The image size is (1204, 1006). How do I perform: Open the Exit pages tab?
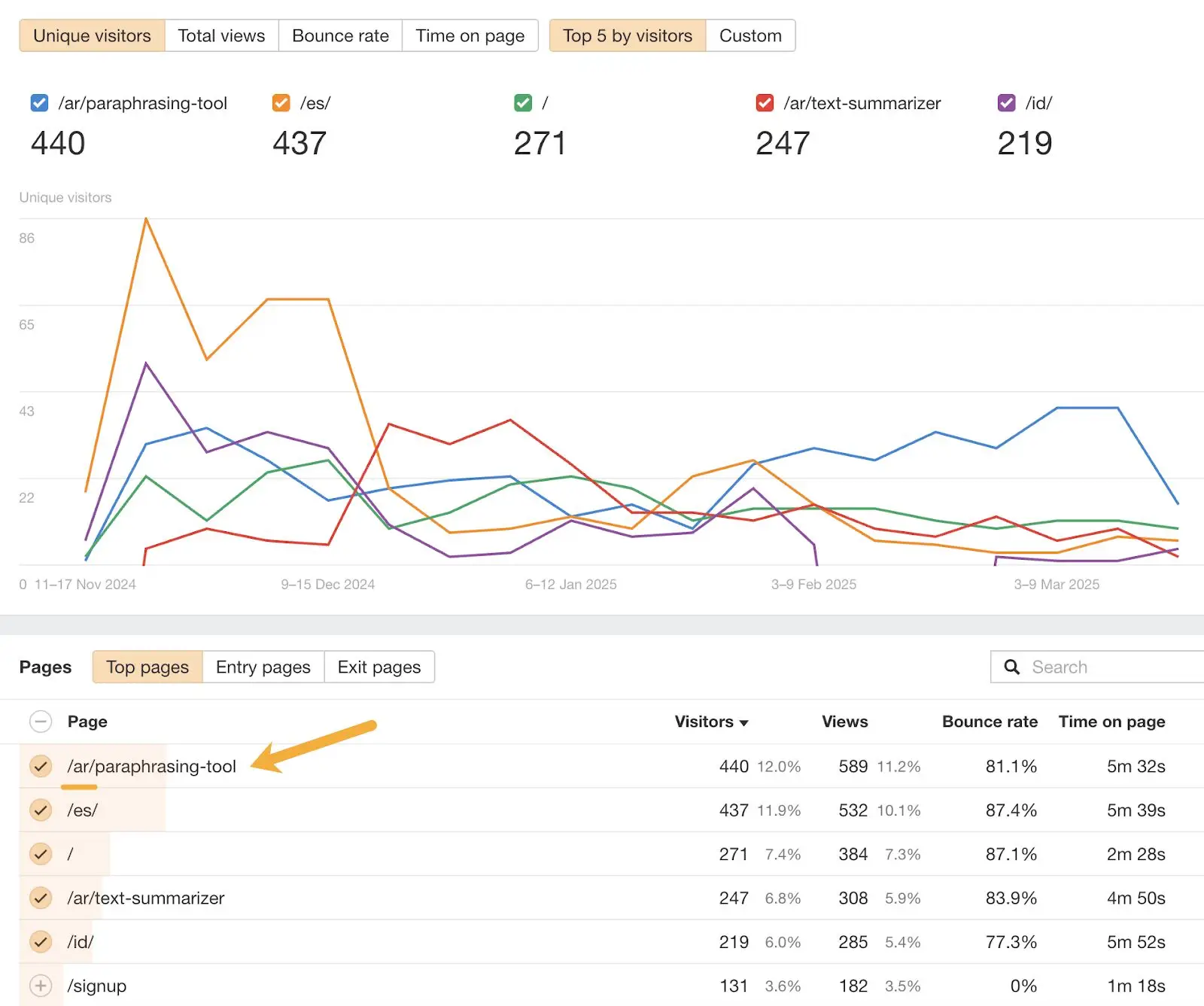click(x=379, y=667)
